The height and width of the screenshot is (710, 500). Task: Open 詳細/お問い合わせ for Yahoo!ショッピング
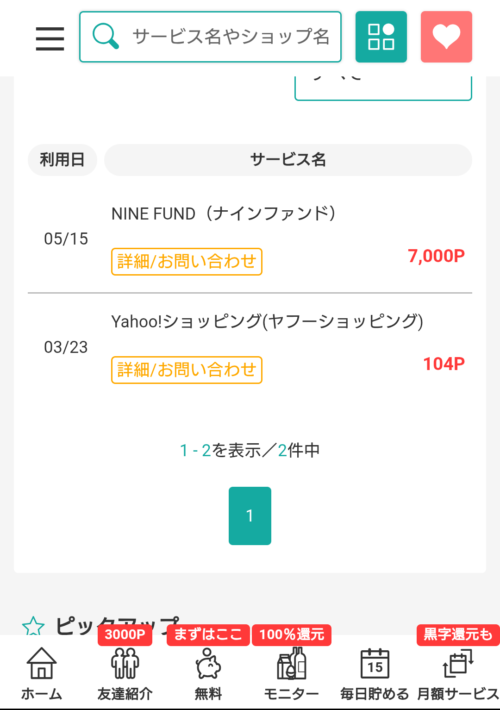pyautogui.click(x=187, y=370)
